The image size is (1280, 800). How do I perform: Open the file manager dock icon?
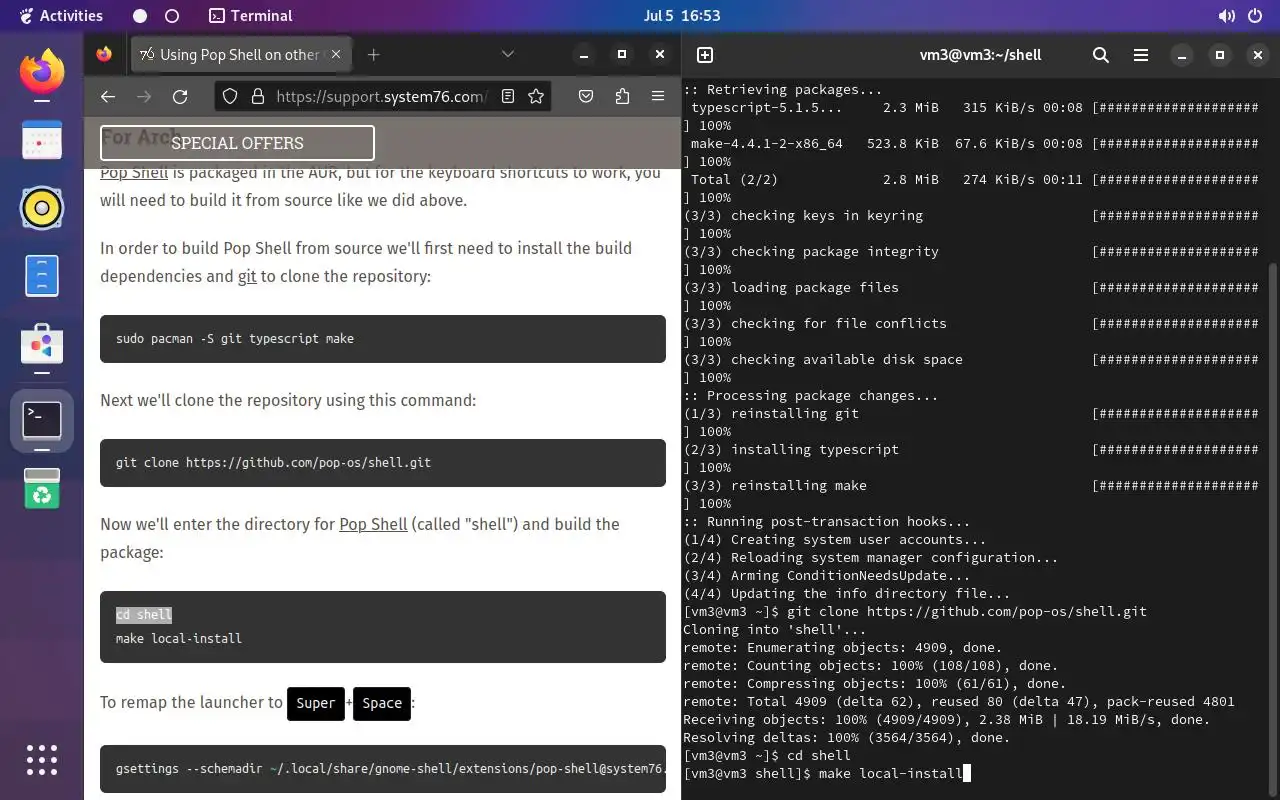click(x=42, y=276)
